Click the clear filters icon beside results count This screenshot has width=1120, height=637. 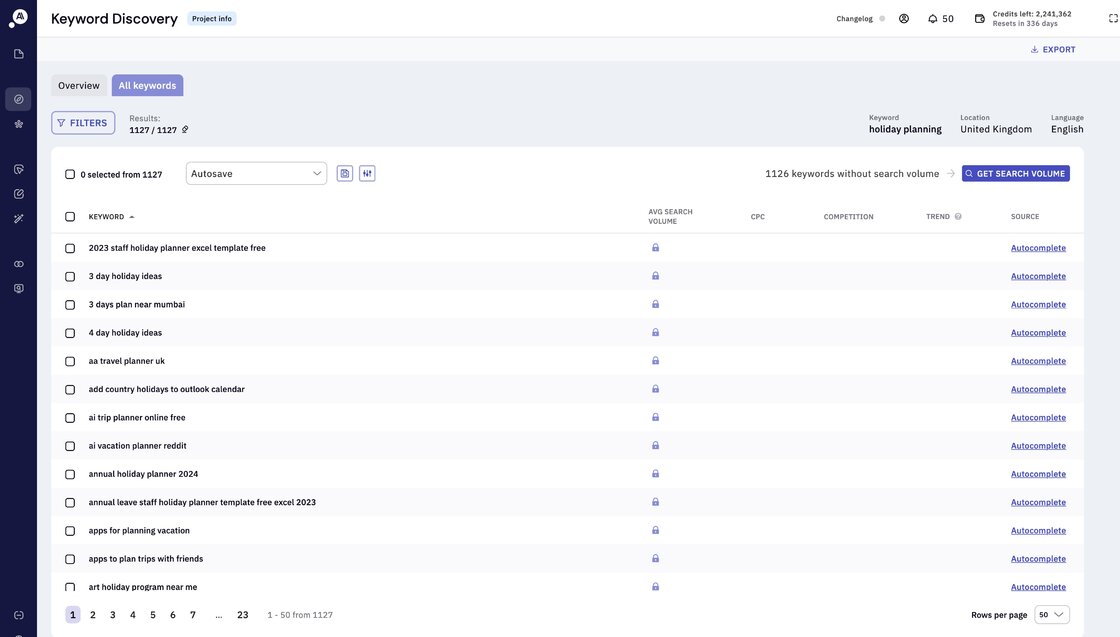click(x=185, y=129)
